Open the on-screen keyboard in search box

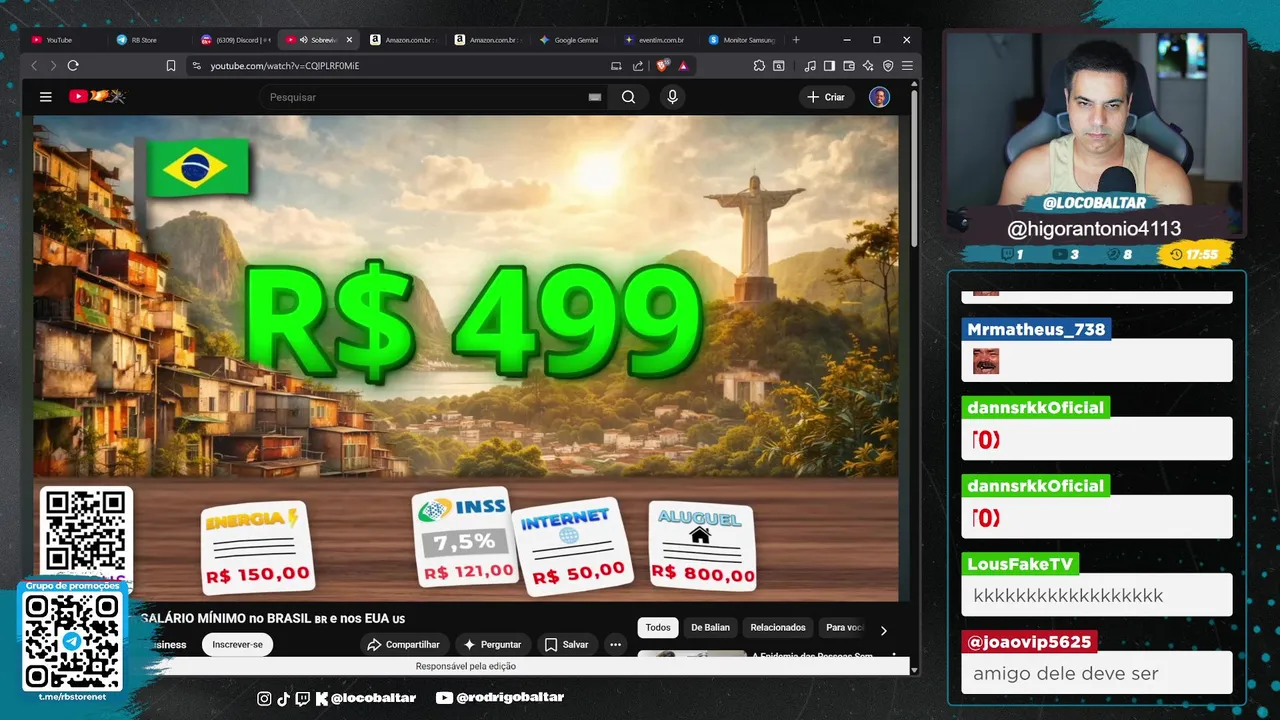[x=594, y=97]
